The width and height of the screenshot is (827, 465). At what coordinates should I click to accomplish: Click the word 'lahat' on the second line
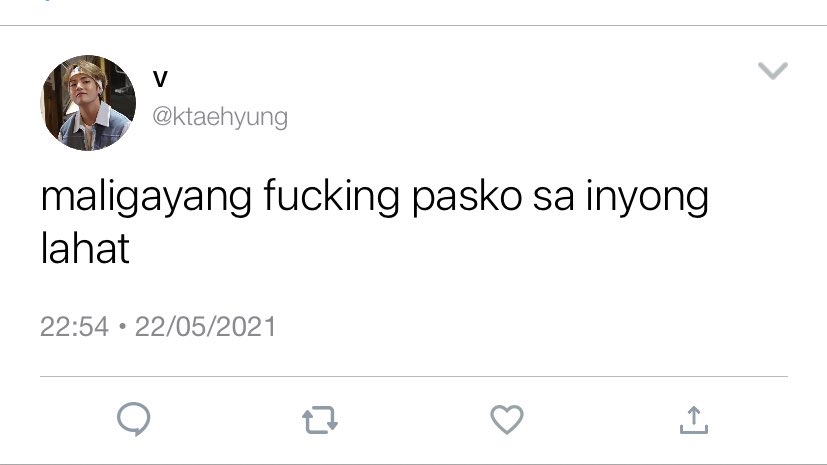tap(85, 248)
